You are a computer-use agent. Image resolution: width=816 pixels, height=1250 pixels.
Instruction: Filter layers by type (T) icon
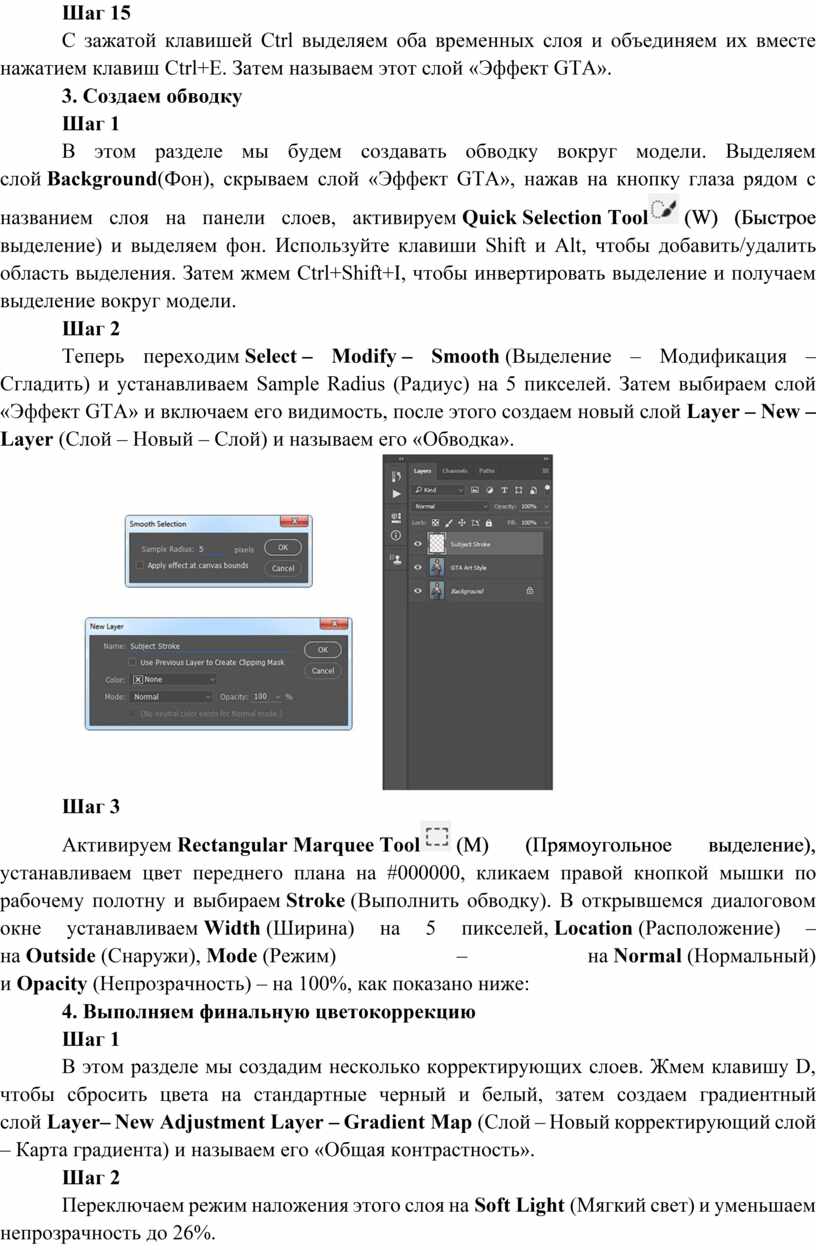(x=504, y=490)
